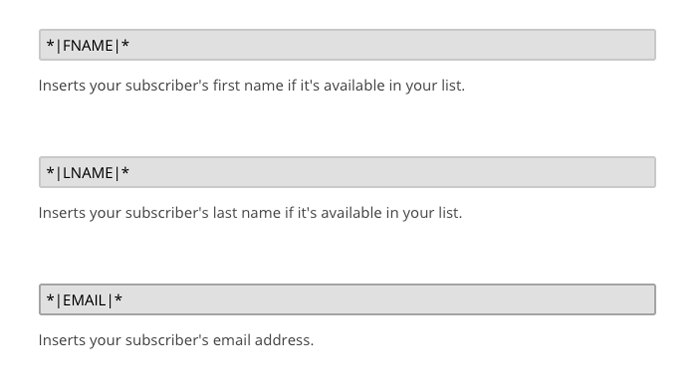Click the word "Inserts" below the EMAIL field
Screen dimensions: 700x383
coord(62,340)
